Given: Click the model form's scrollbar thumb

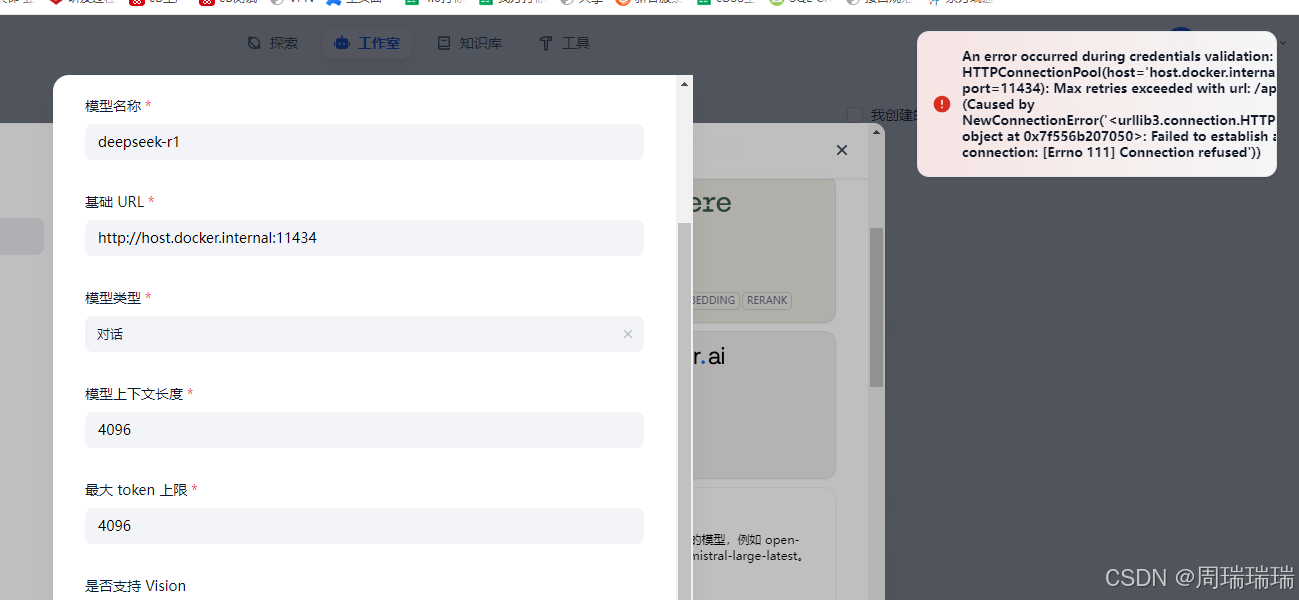Looking at the screenshot, I should (684, 410).
